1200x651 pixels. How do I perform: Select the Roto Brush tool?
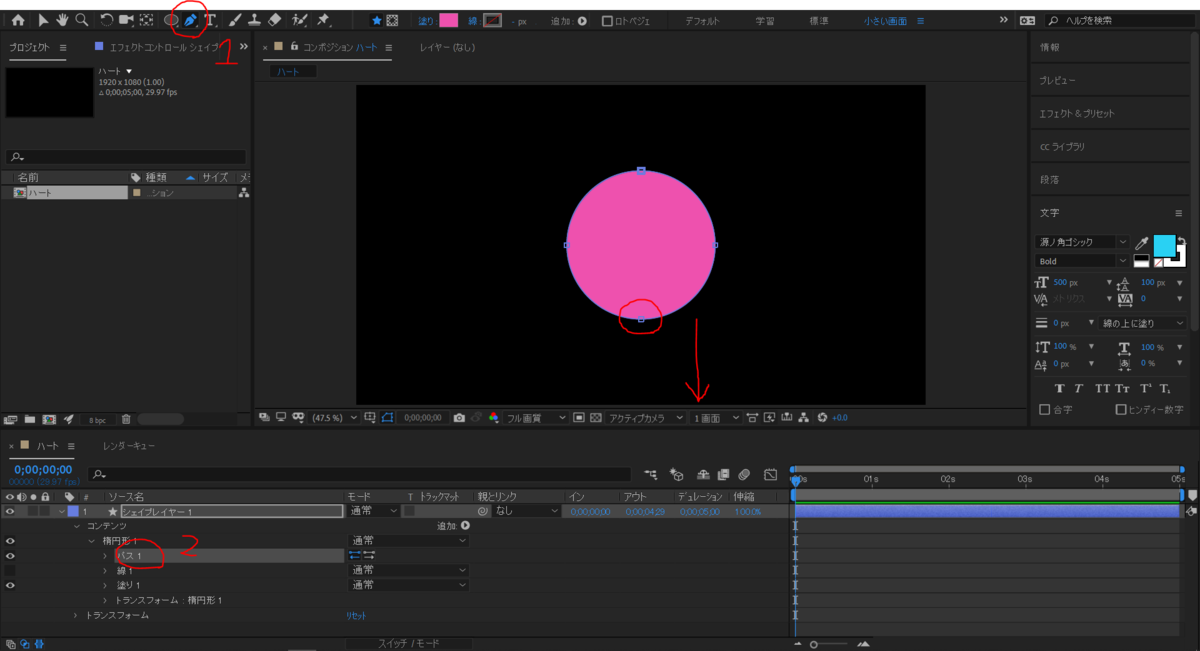pyautogui.click(x=300, y=20)
